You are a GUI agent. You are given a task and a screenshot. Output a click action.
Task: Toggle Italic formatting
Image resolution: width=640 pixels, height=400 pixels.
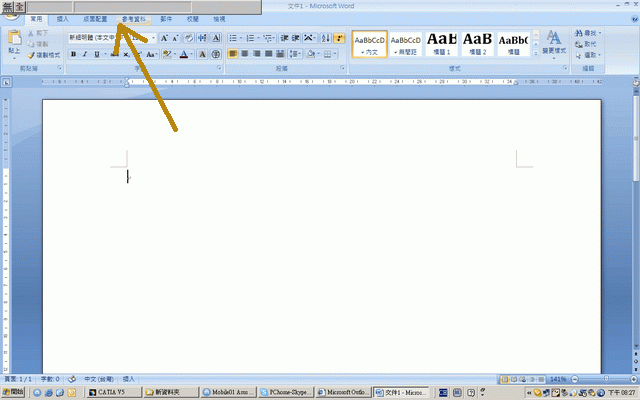[x=85, y=54]
